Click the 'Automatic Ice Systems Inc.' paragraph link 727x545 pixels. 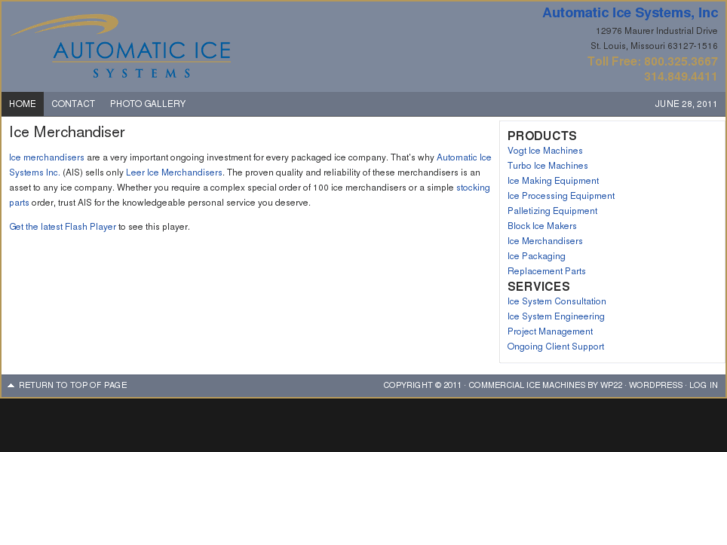click(x=464, y=158)
